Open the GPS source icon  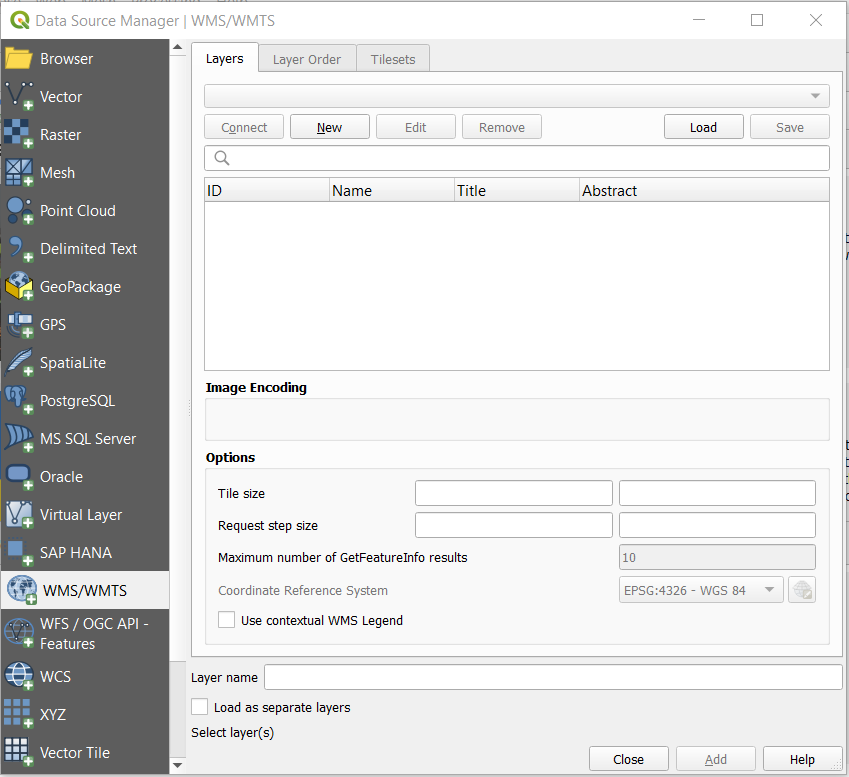19,325
